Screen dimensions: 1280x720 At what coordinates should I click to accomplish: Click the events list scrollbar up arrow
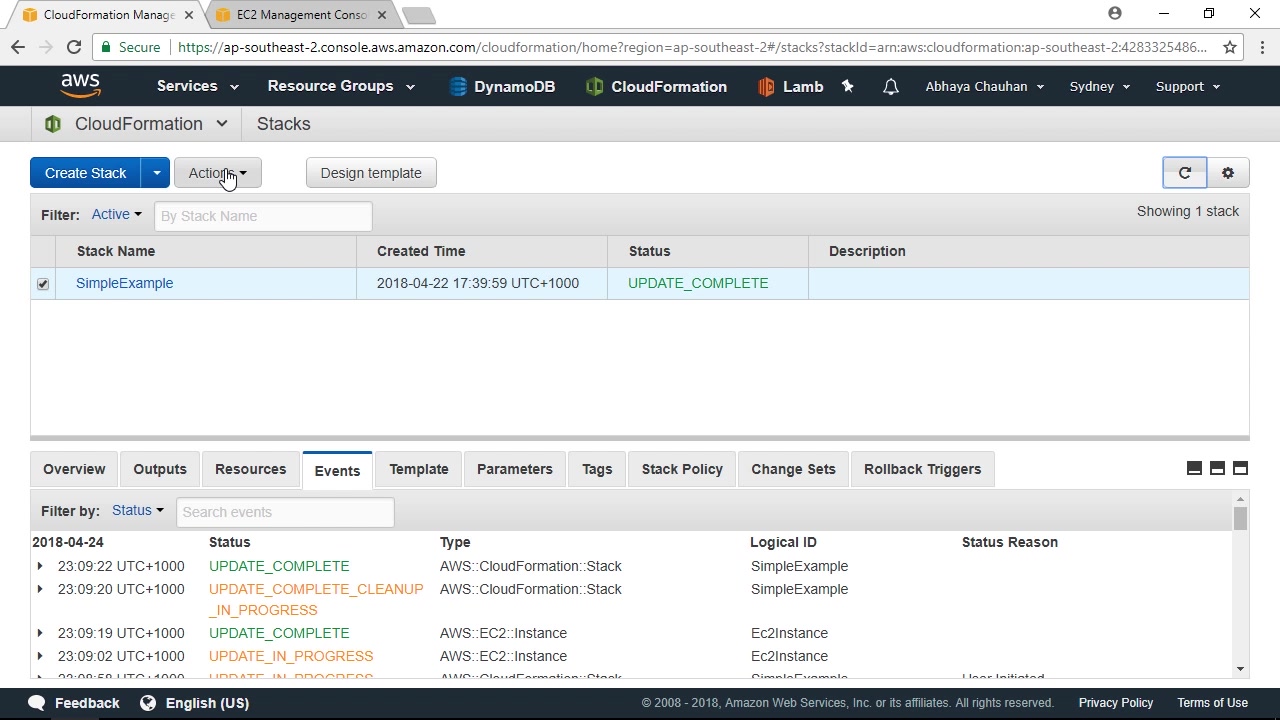tap(1240, 499)
